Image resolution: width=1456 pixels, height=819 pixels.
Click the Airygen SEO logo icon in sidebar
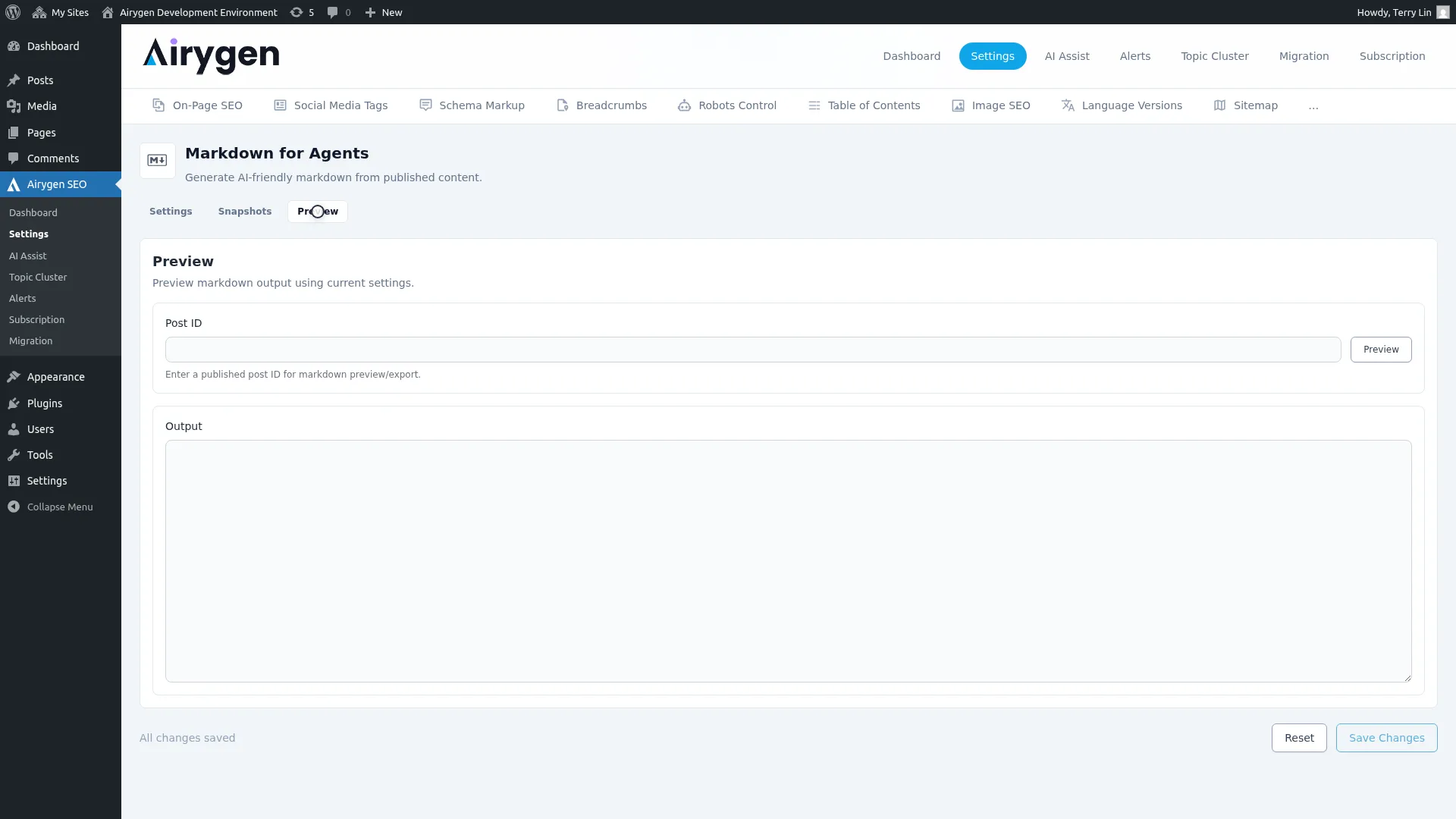(x=14, y=184)
